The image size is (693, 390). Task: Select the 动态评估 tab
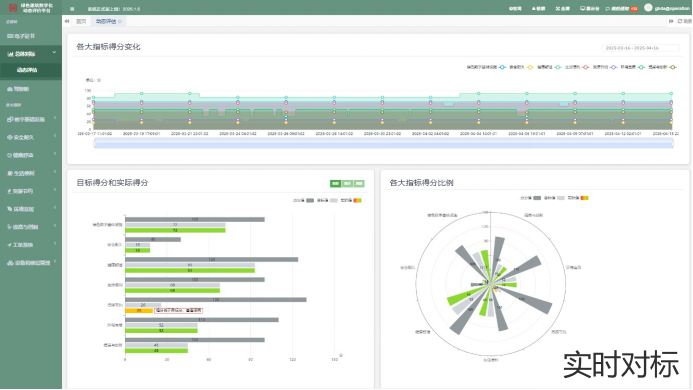click(x=106, y=21)
